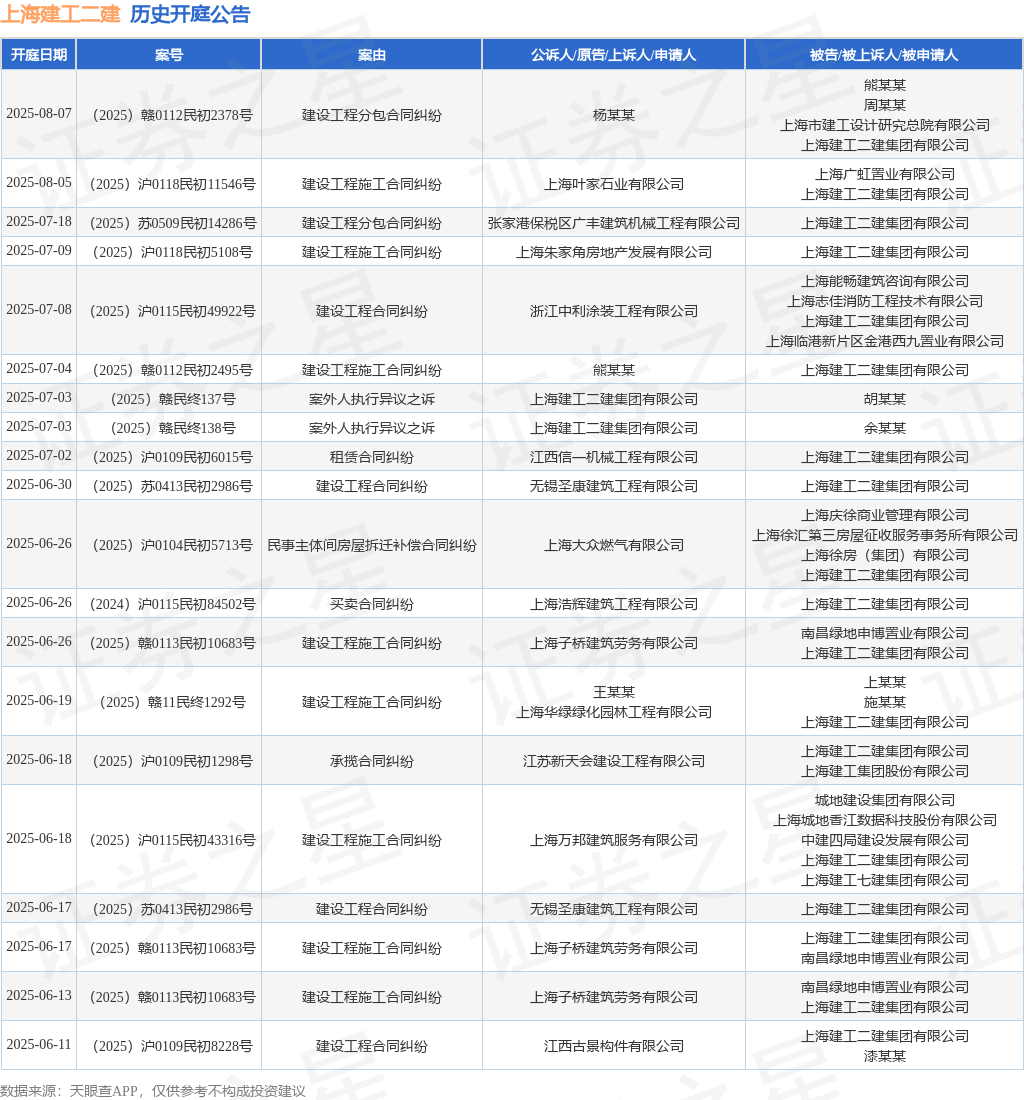The width and height of the screenshot is (1024, 1100).
Task: Click defendant 上海广虹置业有限公司
Action: (884, 174)
